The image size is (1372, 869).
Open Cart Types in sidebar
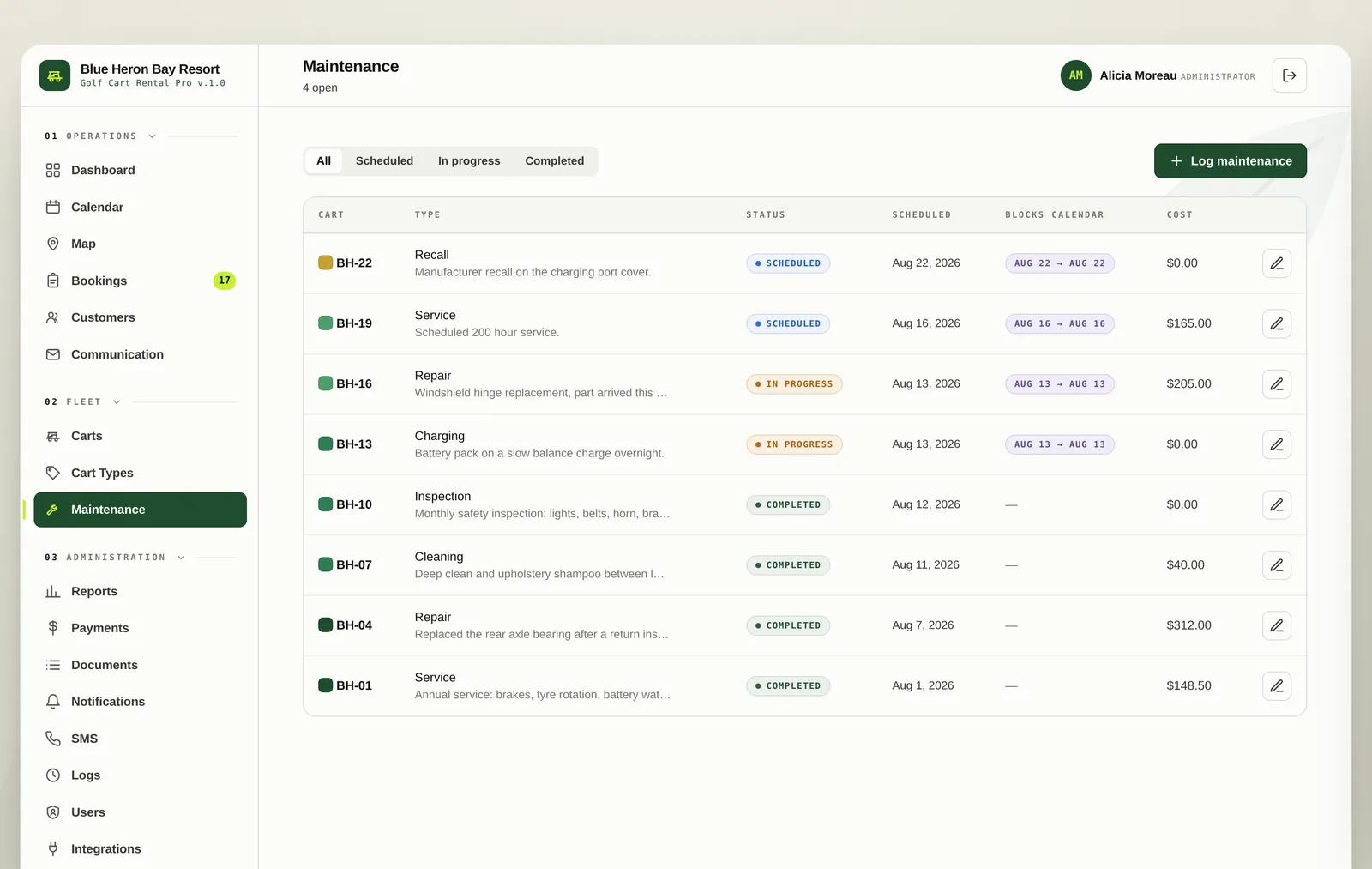pos(141,474)
